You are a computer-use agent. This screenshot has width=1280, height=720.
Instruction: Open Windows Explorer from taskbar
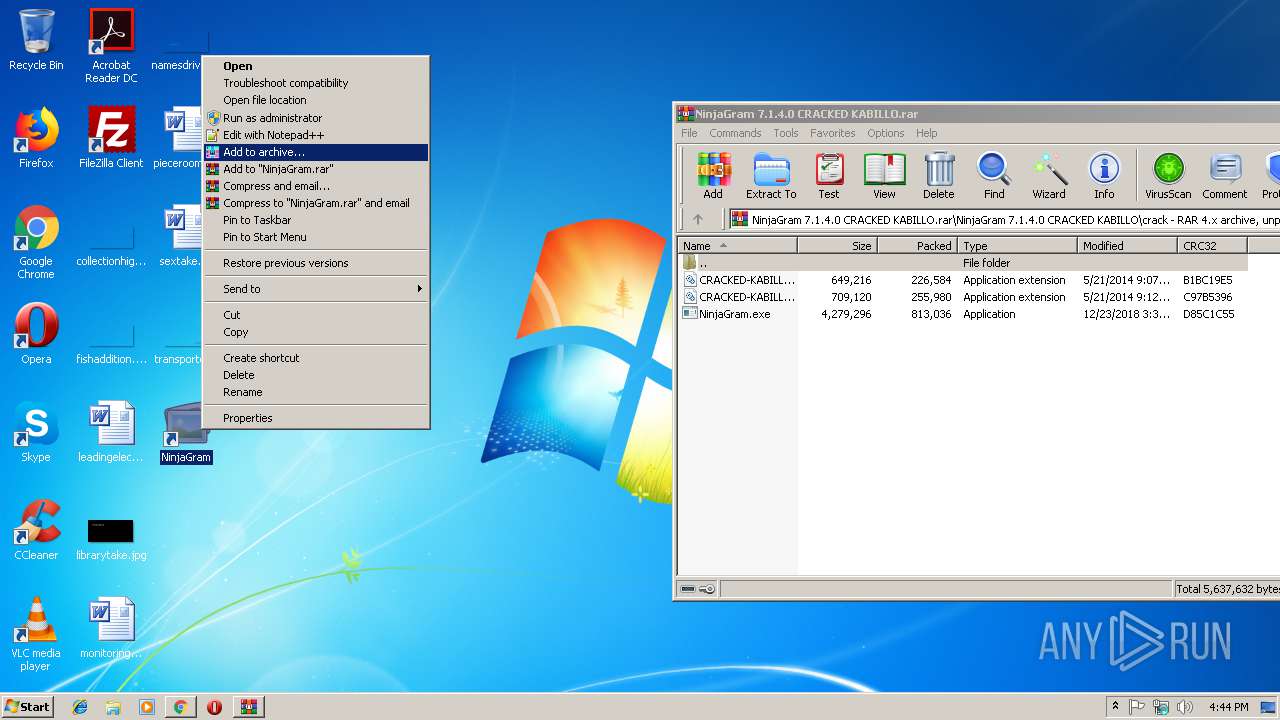113,707
